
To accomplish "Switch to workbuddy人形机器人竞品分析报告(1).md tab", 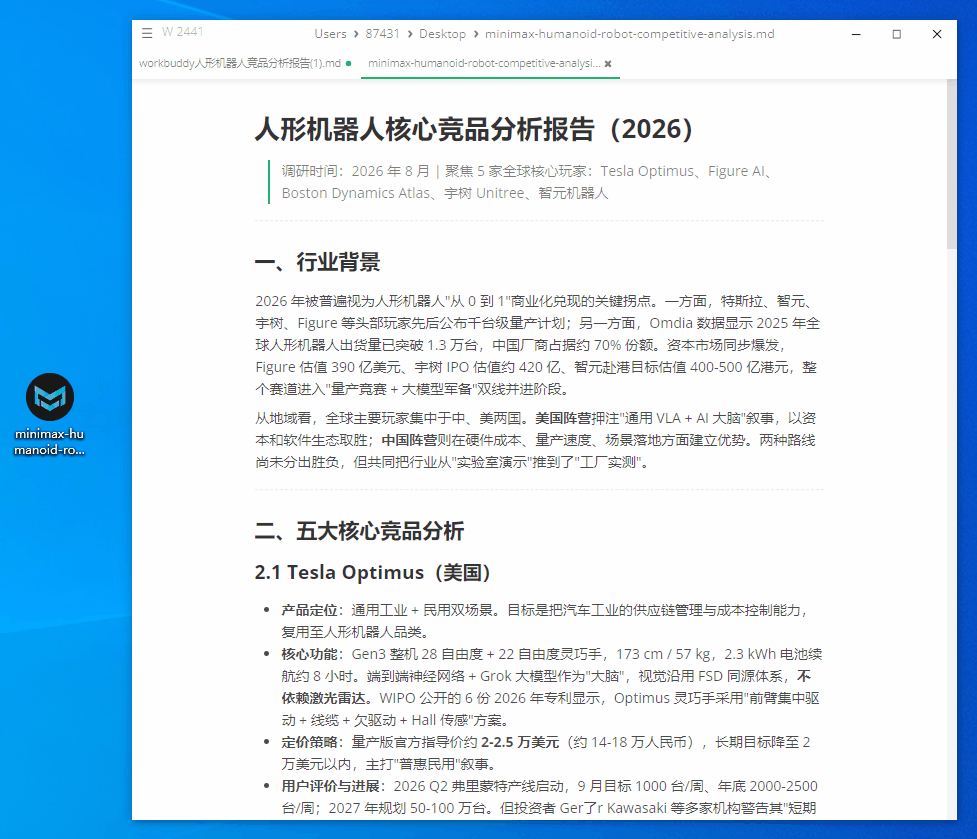I will coord(240,64).
